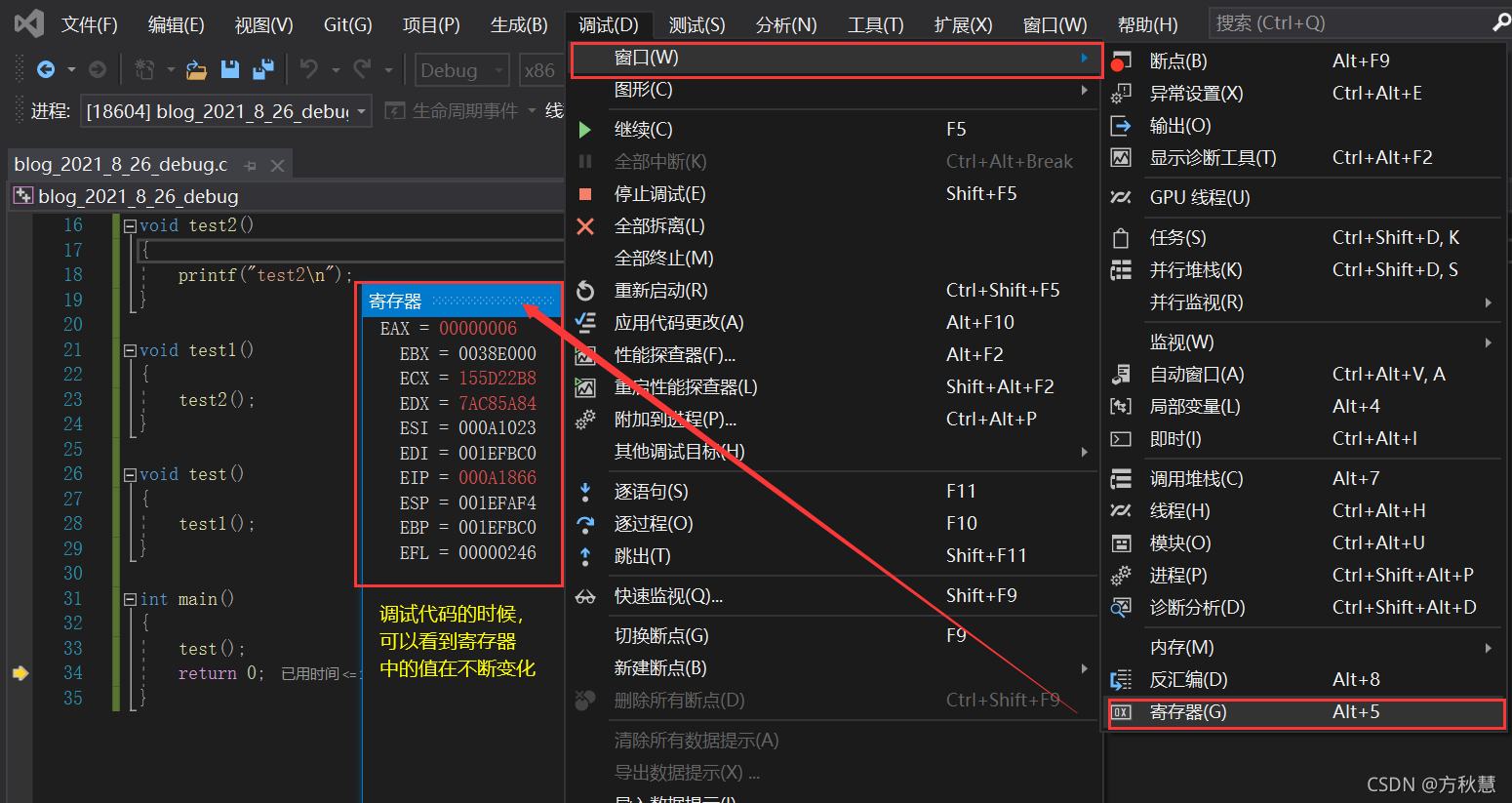This screenshot has width=1512, height=803.
Task: Click the EAX register value 00000006
Action: click(478, 329)
